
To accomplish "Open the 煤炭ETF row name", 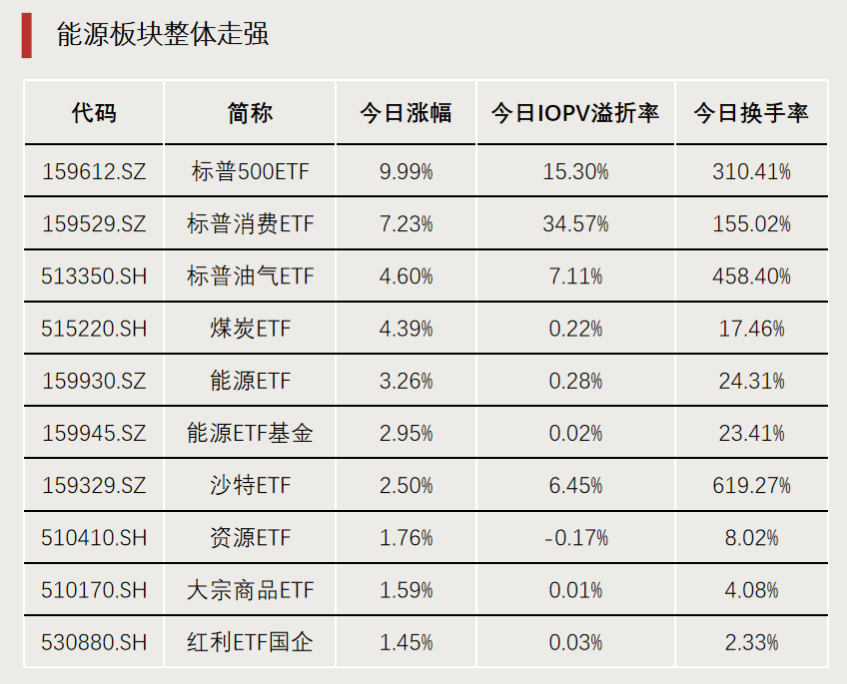I will (x=250, y=328).
